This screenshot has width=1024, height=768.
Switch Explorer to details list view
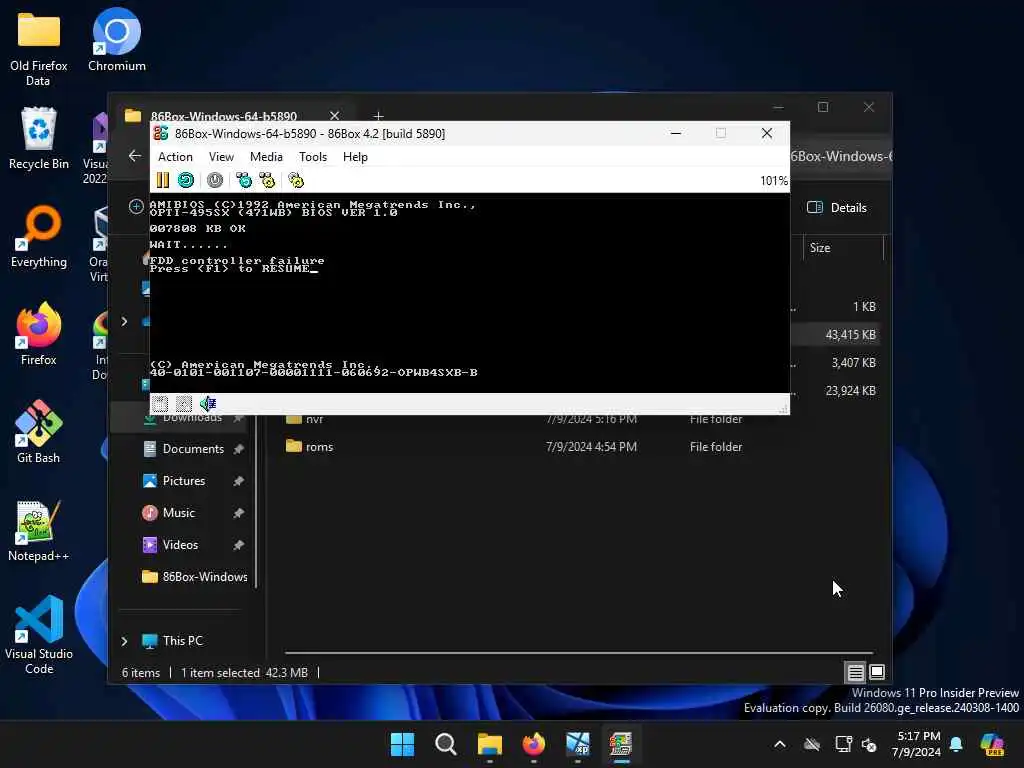point(856,672)
